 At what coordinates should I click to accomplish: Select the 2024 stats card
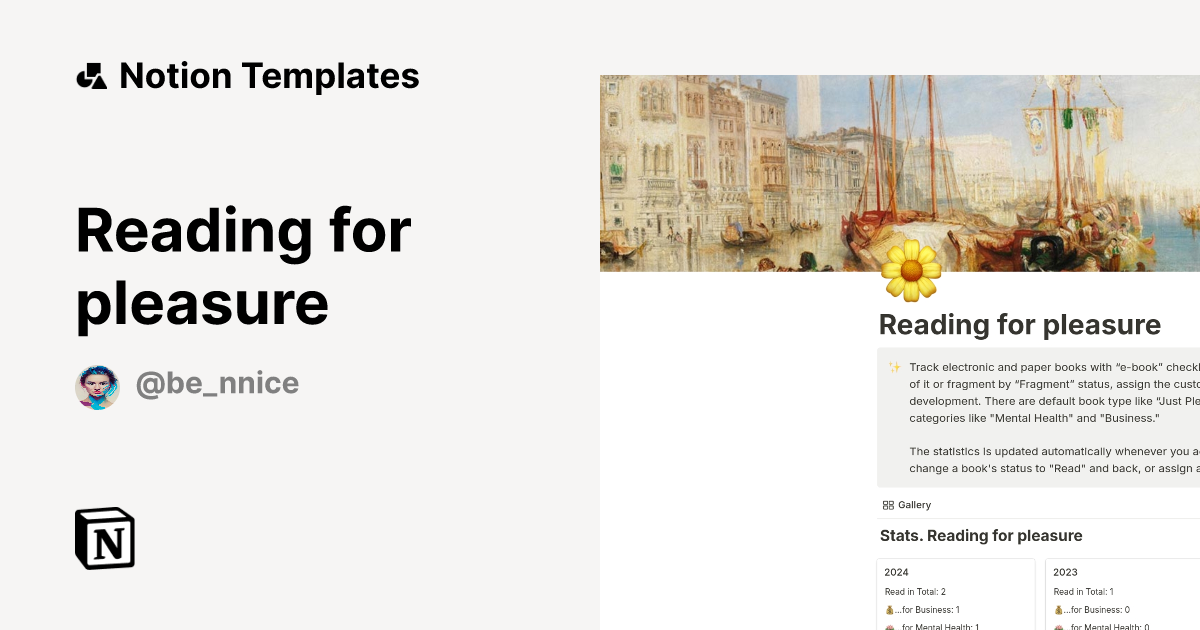point(955,594)
